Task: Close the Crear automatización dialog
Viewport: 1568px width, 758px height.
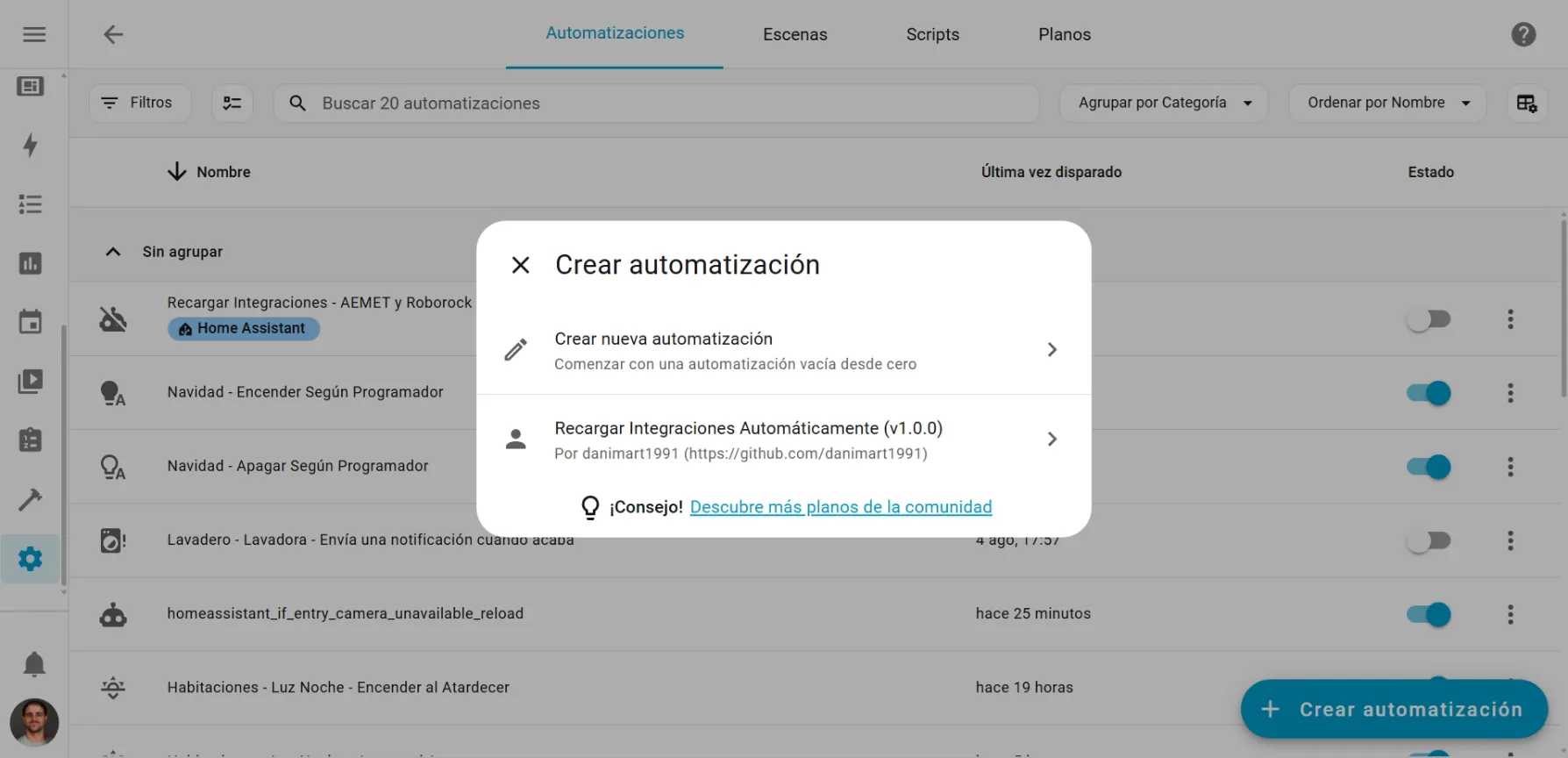Action: [x=521, y=265]
